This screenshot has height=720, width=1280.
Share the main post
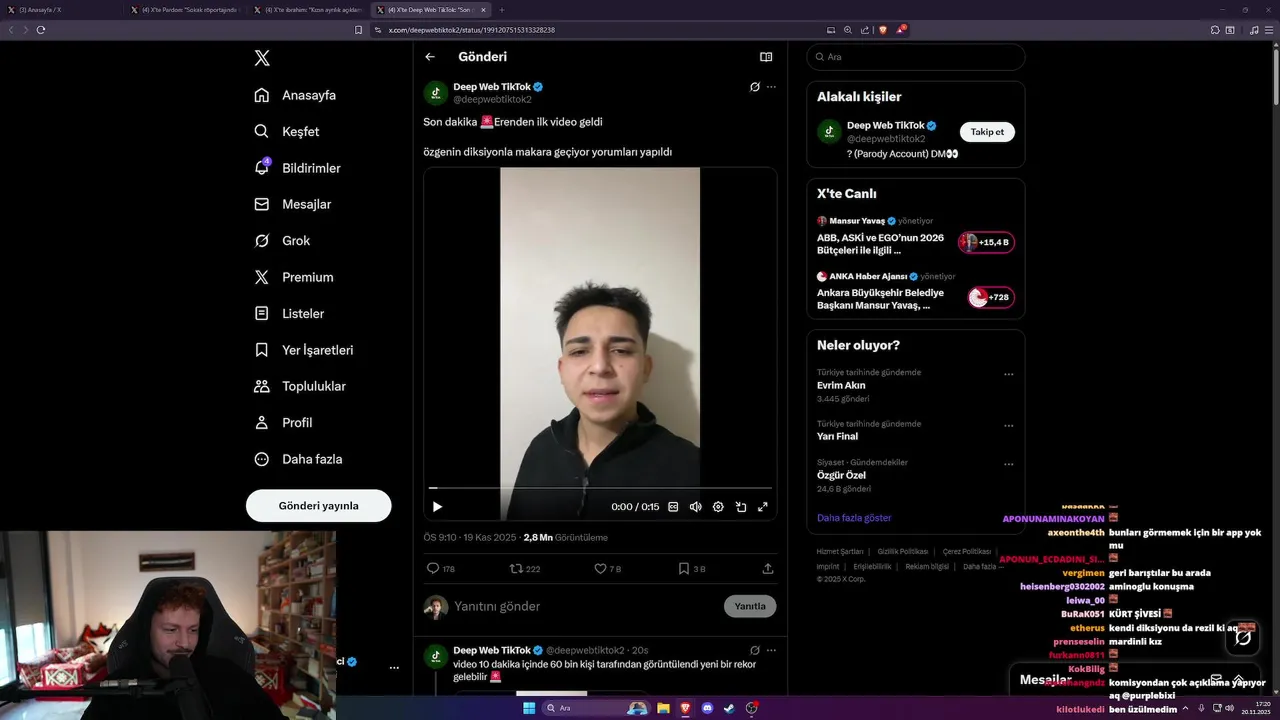[x=768, y=568]
